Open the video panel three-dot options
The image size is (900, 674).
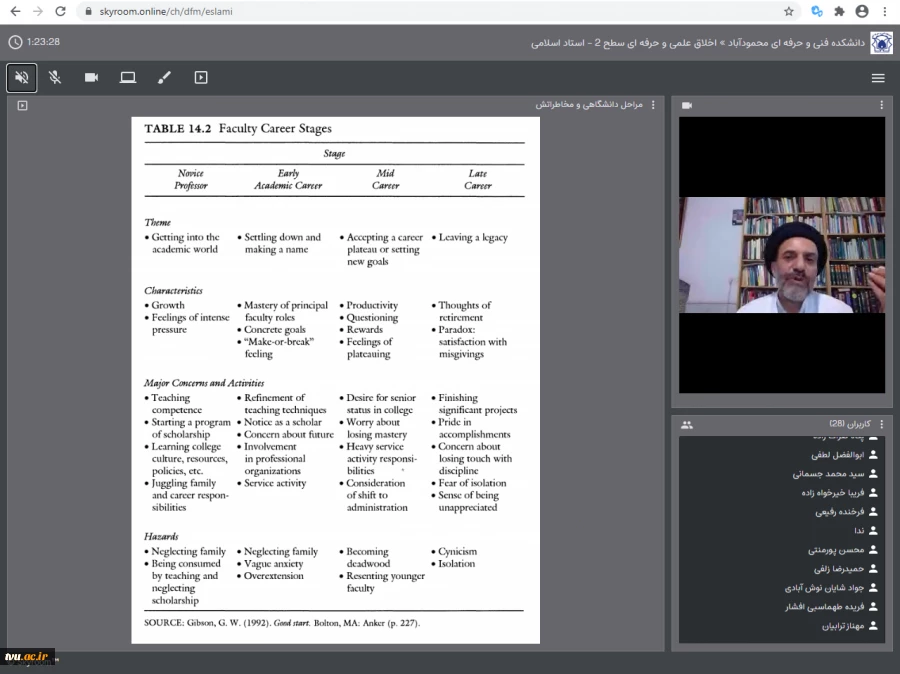(x=881, y=105)
